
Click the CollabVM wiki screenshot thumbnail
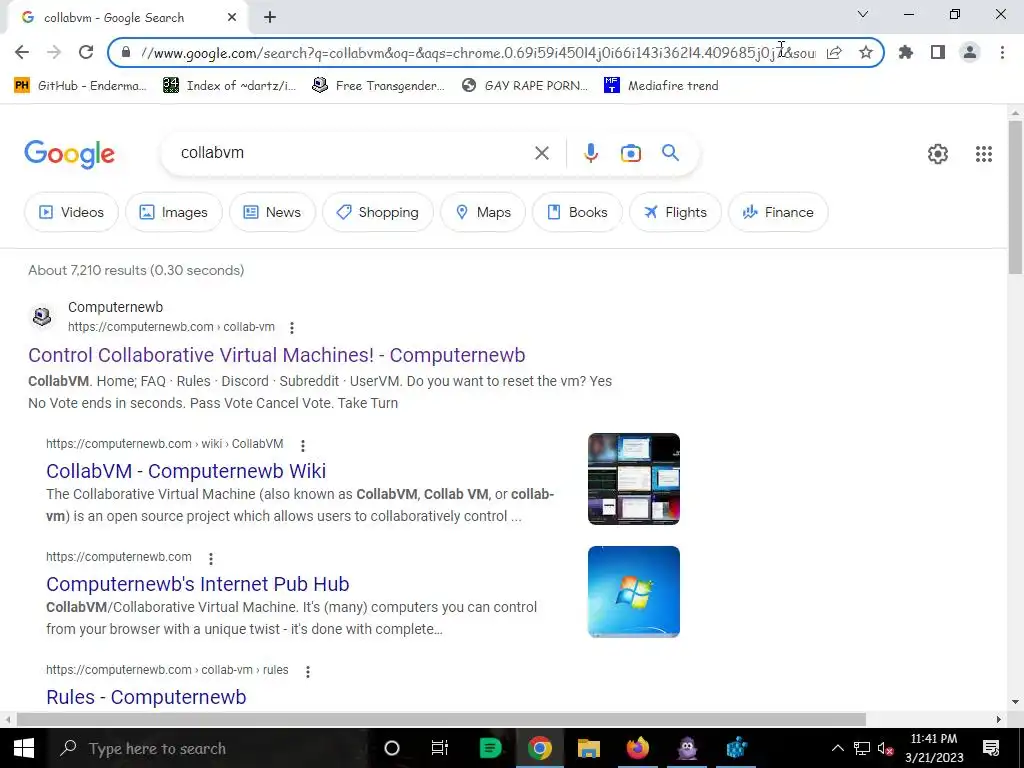tap(633, 479)
